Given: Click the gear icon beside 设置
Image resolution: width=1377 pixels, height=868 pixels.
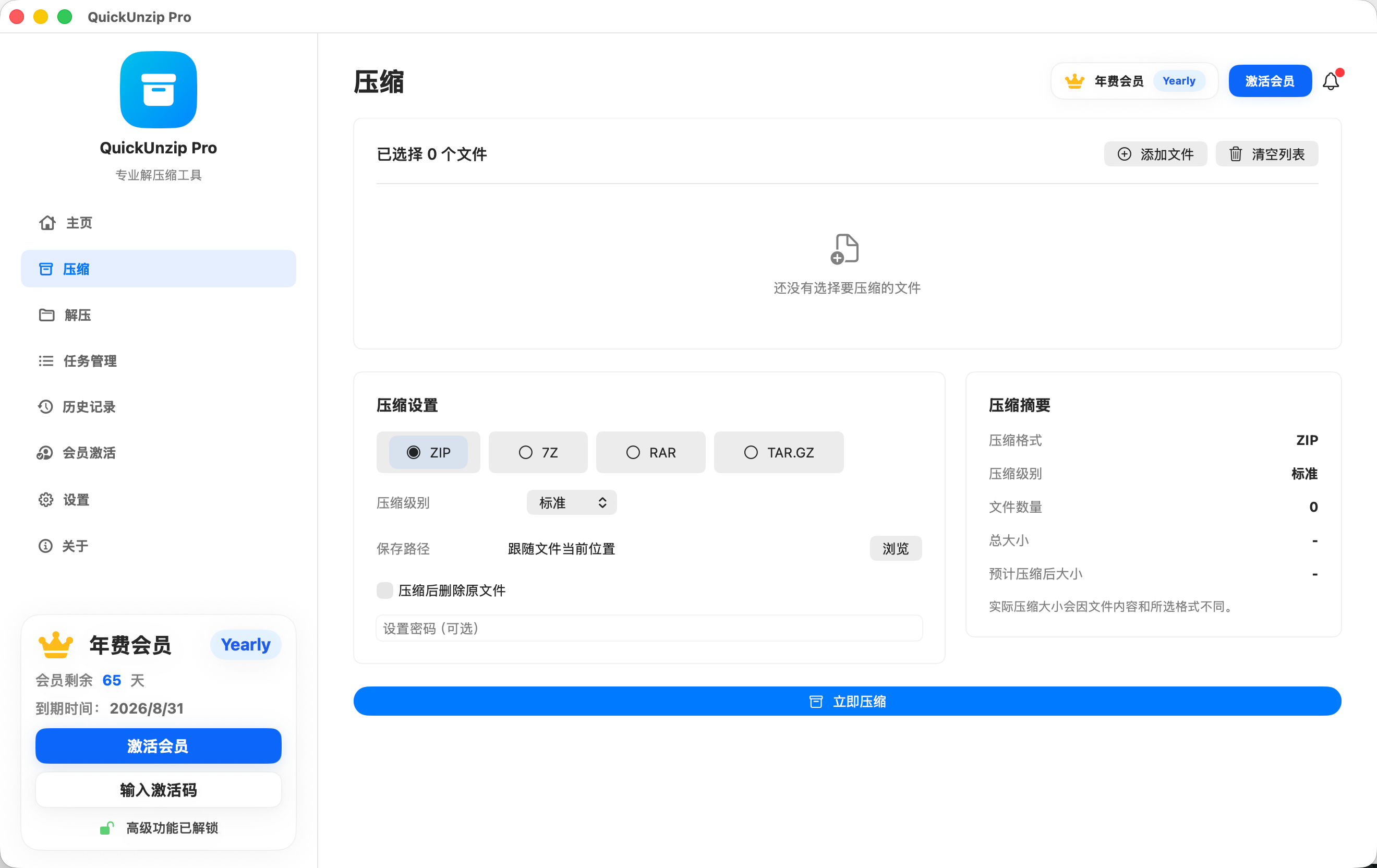Looking at the screenshot, I should 46,500.
